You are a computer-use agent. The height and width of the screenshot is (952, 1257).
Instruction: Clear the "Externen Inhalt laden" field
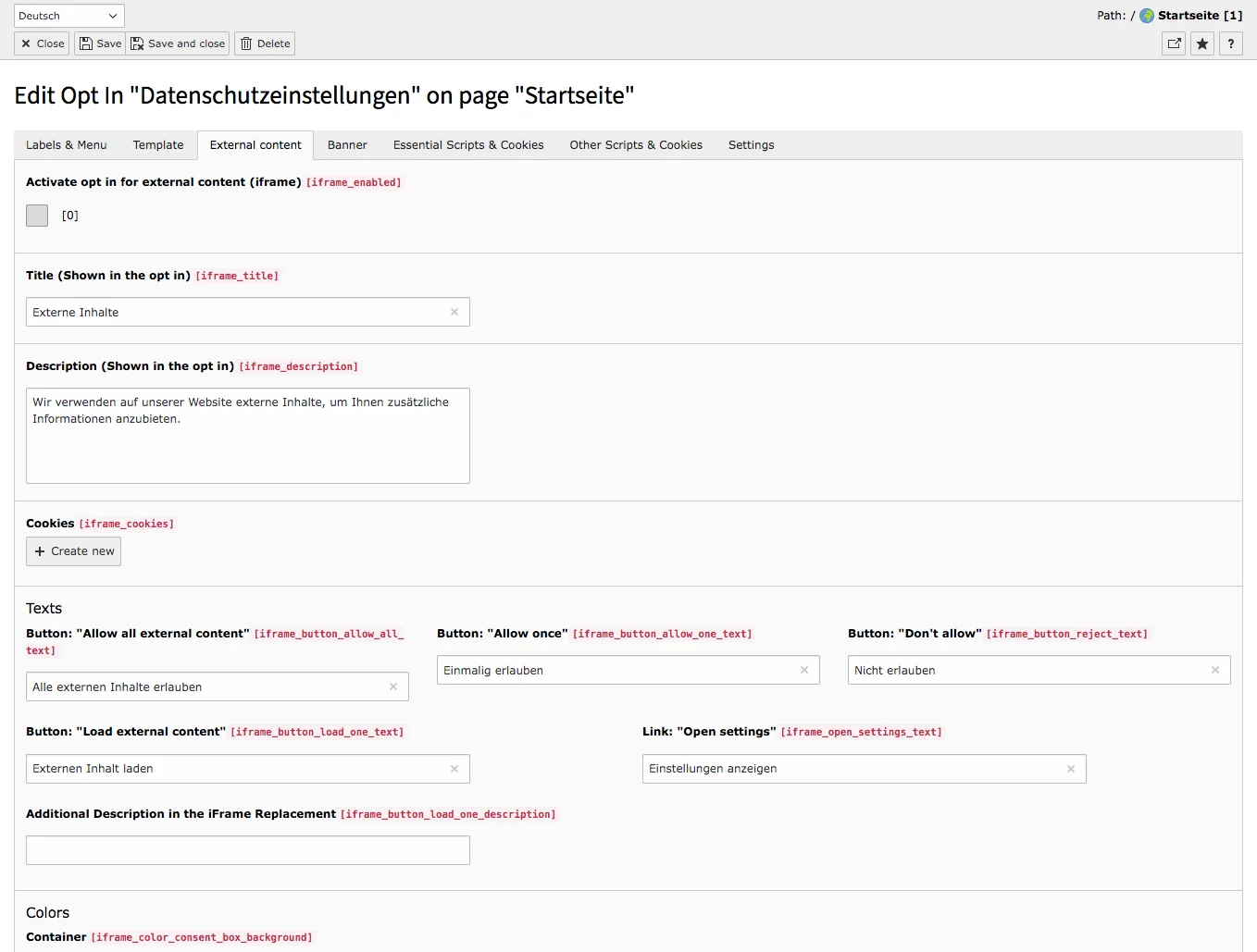454,769
